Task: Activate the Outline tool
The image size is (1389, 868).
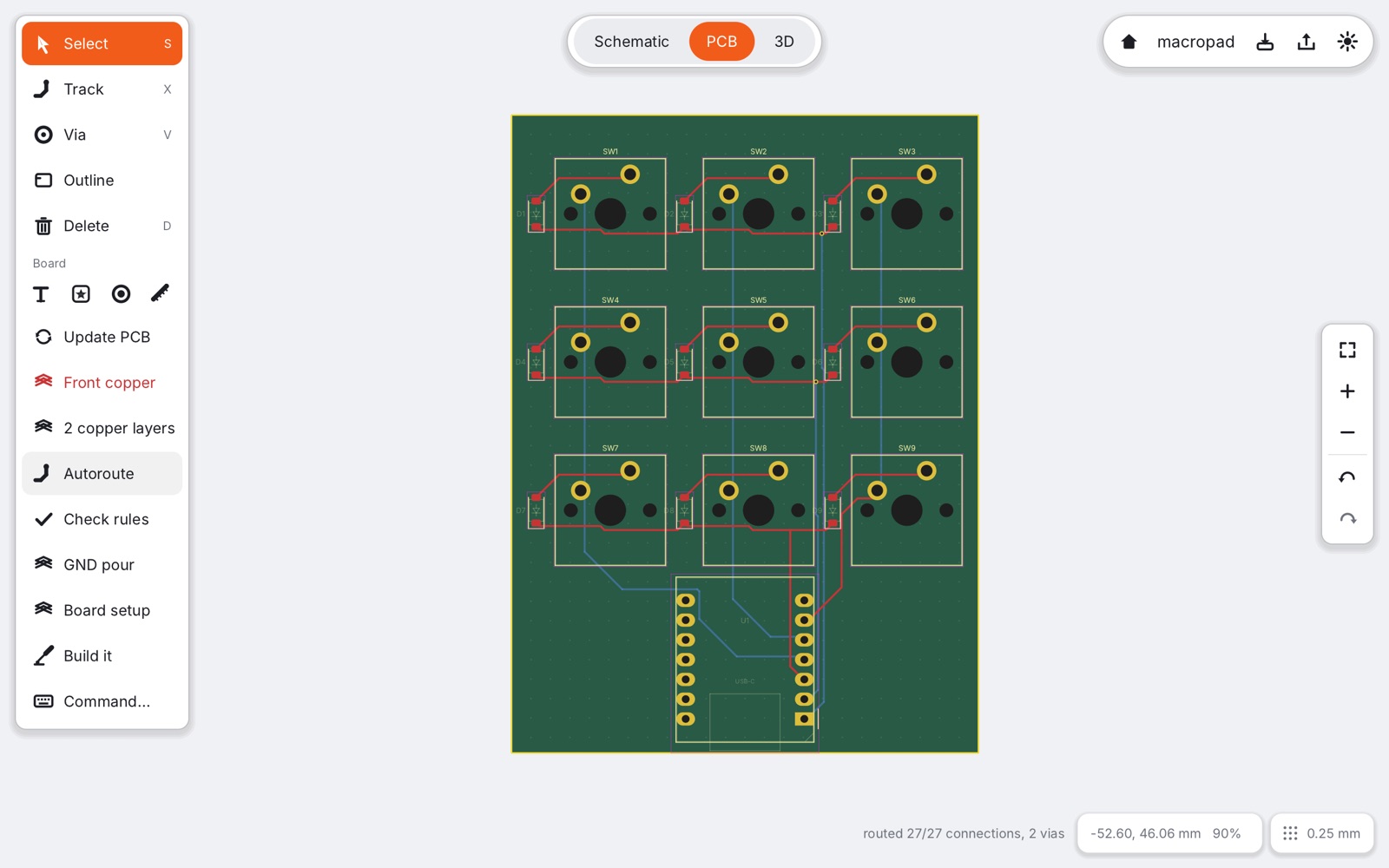Action: [102, 181]
